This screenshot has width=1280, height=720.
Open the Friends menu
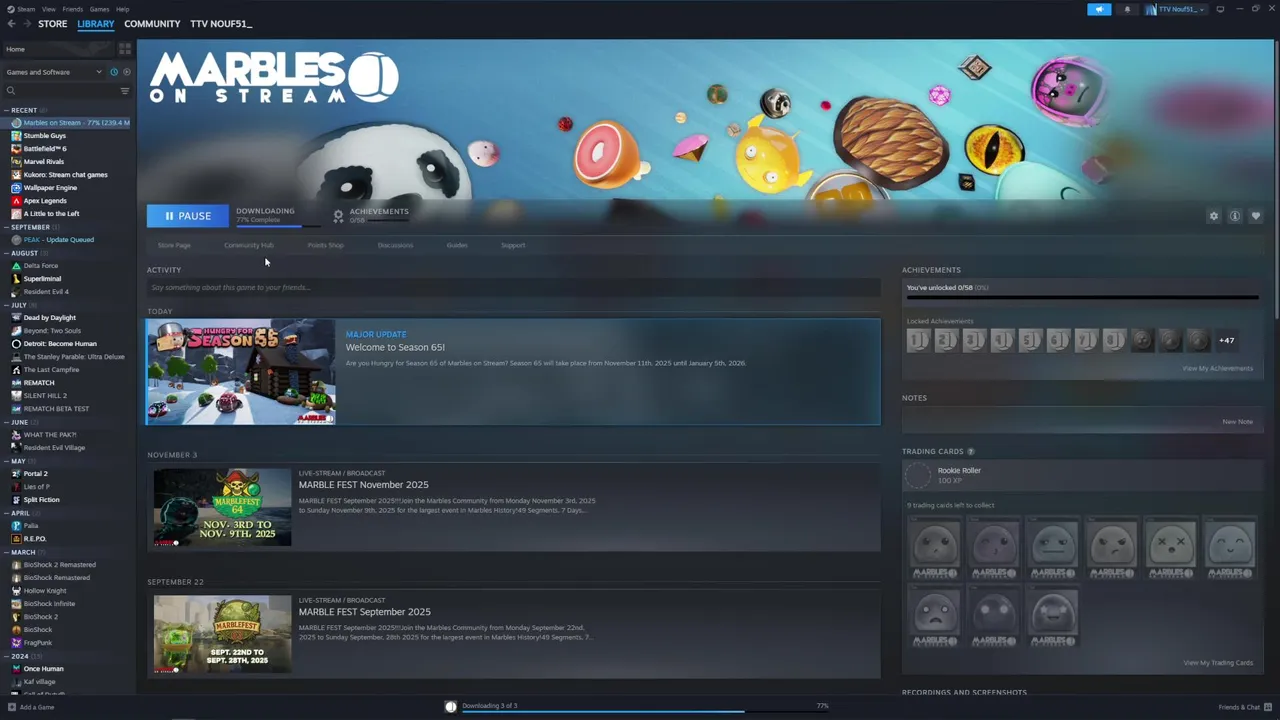click(x=73, y=9)
